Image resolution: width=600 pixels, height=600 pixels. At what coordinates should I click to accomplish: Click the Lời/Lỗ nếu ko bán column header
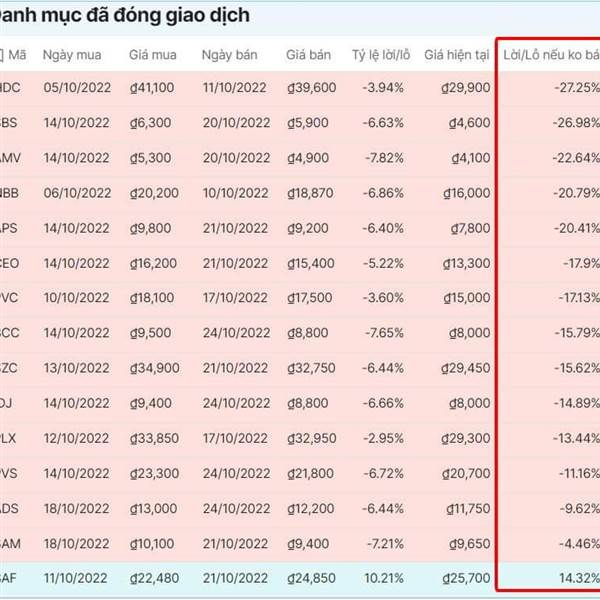tap(551, 55)
